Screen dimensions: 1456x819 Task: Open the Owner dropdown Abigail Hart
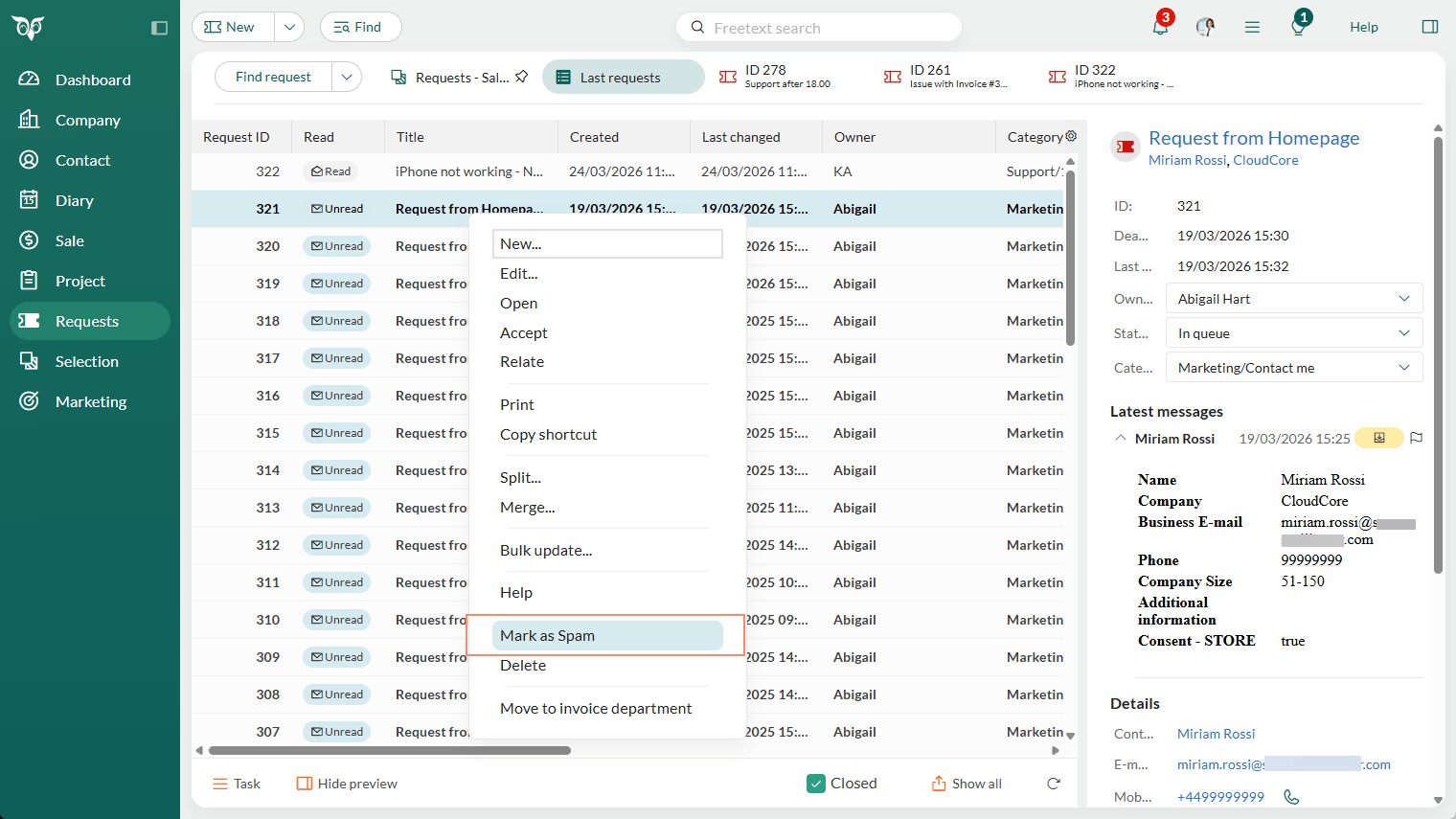point(1294,299)
